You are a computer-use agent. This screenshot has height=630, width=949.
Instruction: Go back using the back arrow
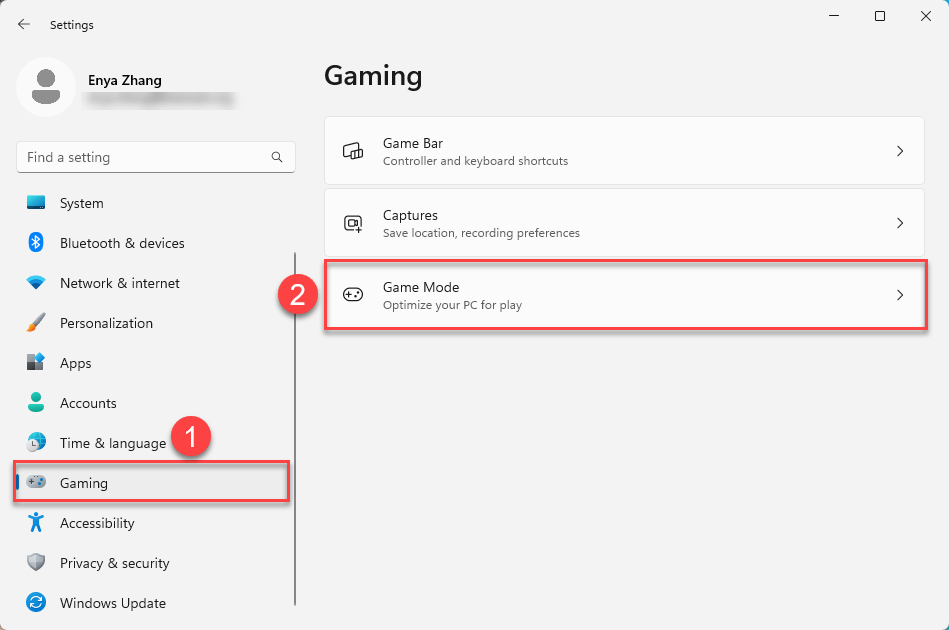coord(24,24)
